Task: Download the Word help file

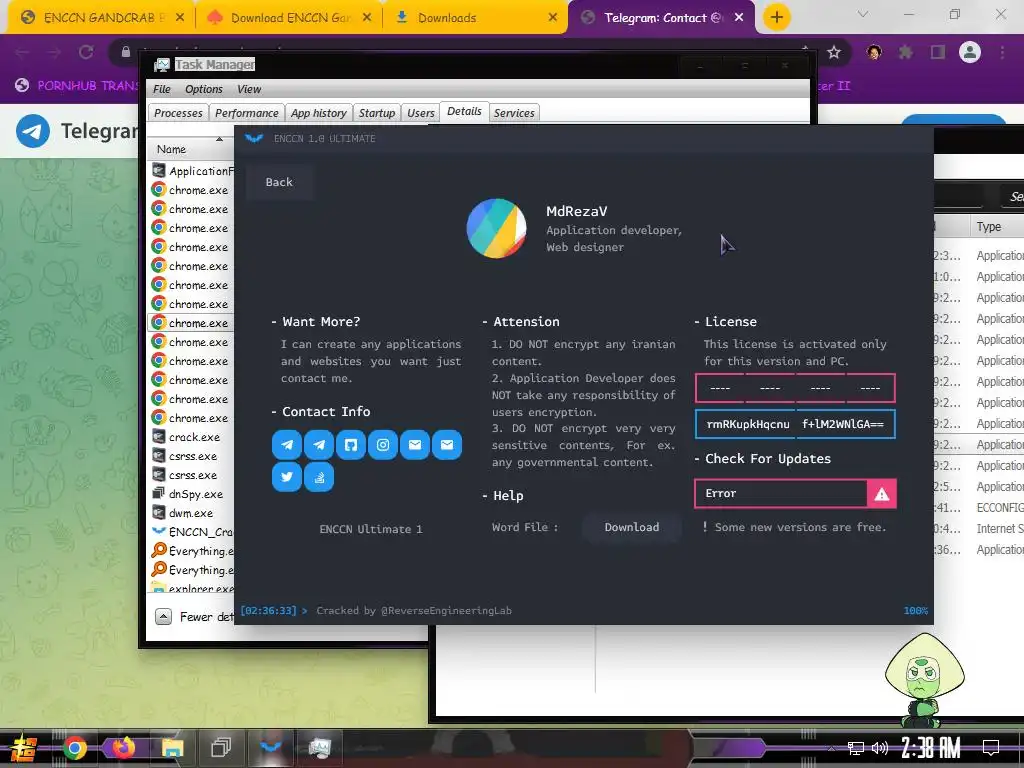Action: pos(632,527)
